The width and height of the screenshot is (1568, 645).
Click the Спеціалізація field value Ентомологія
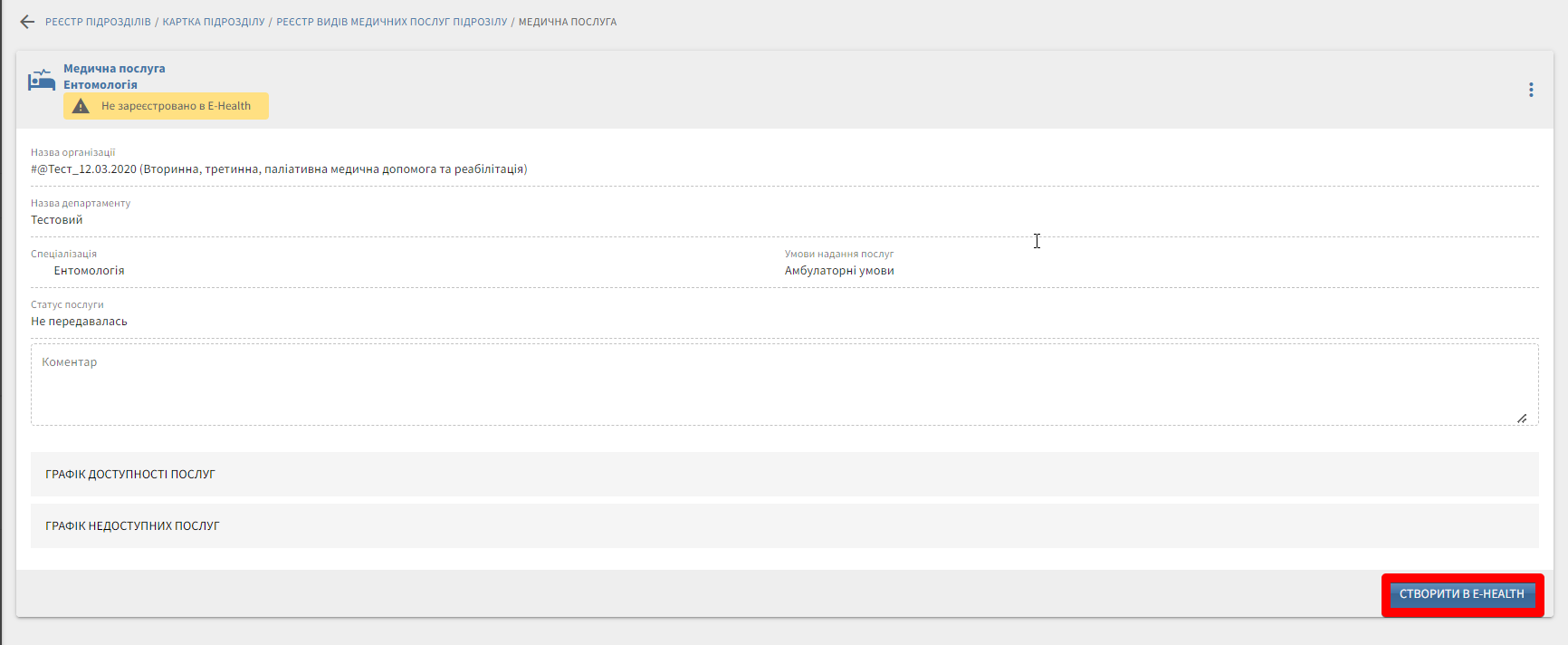89,271
